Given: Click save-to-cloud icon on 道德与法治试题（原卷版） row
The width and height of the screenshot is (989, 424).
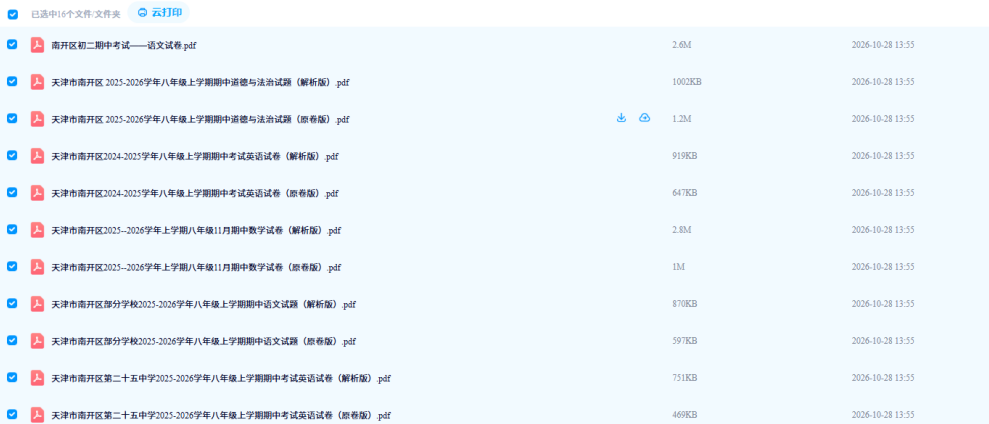Looking at the screenshot, I should (x=645, y=118).
